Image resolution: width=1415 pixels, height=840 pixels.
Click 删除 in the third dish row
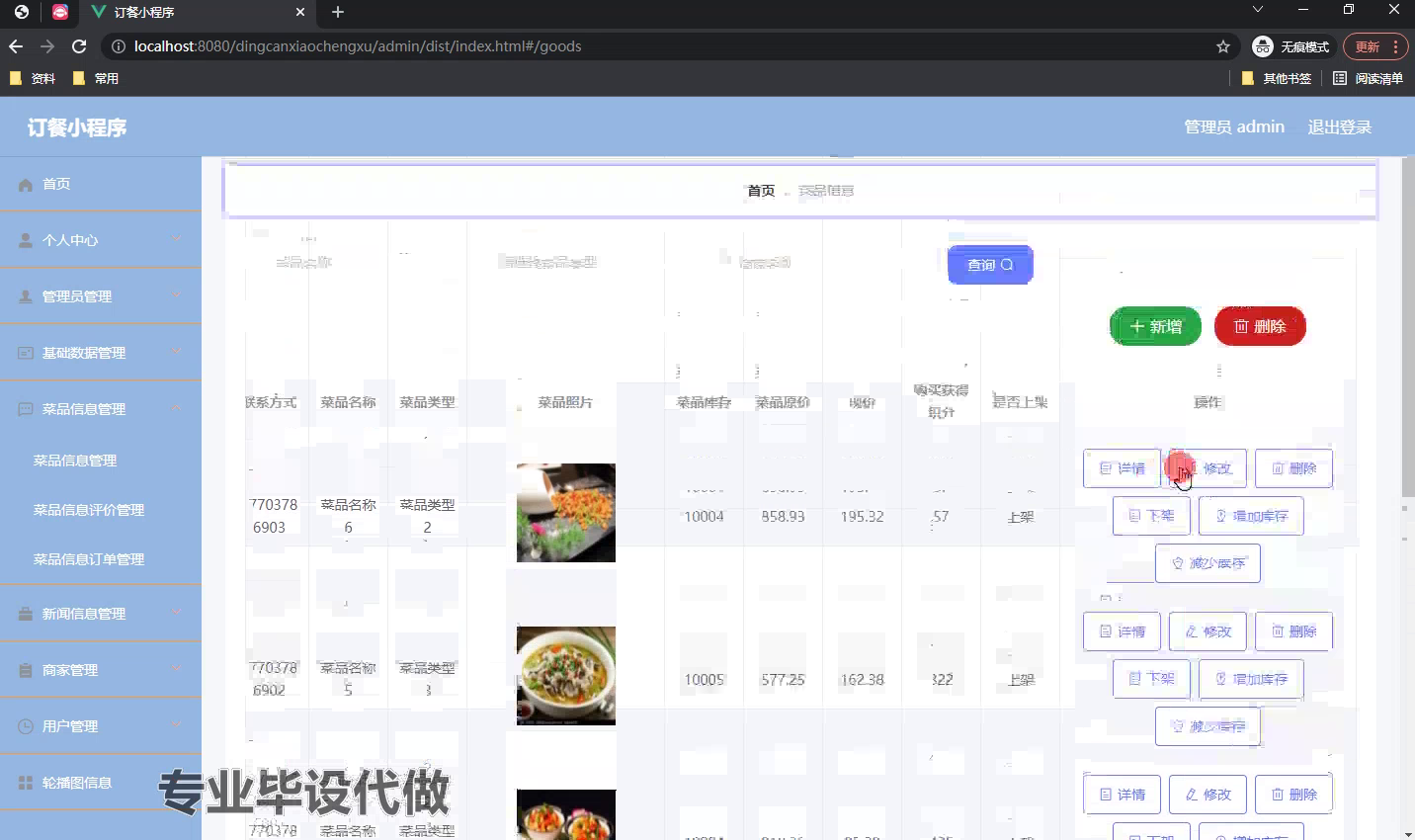(x=1293, y=795)
